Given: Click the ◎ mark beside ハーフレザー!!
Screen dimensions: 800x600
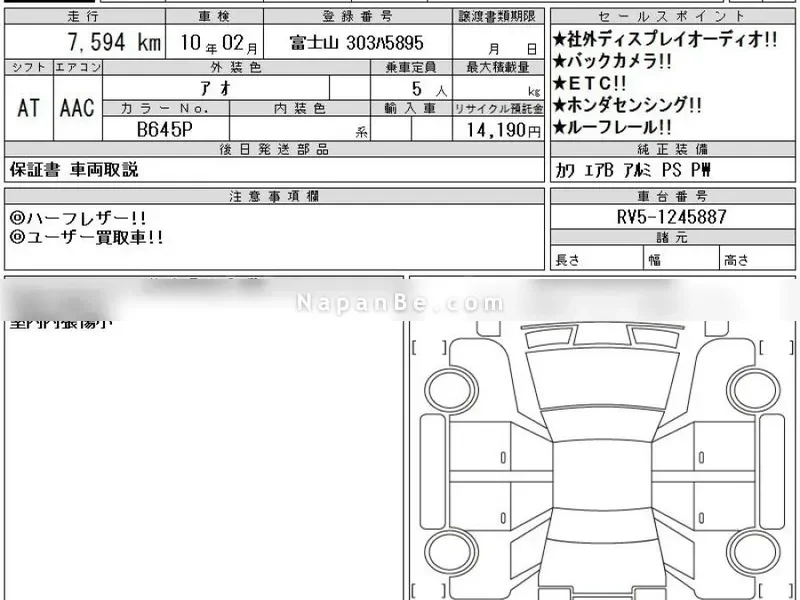Looking at the screenshot, I should pos(16,217).
